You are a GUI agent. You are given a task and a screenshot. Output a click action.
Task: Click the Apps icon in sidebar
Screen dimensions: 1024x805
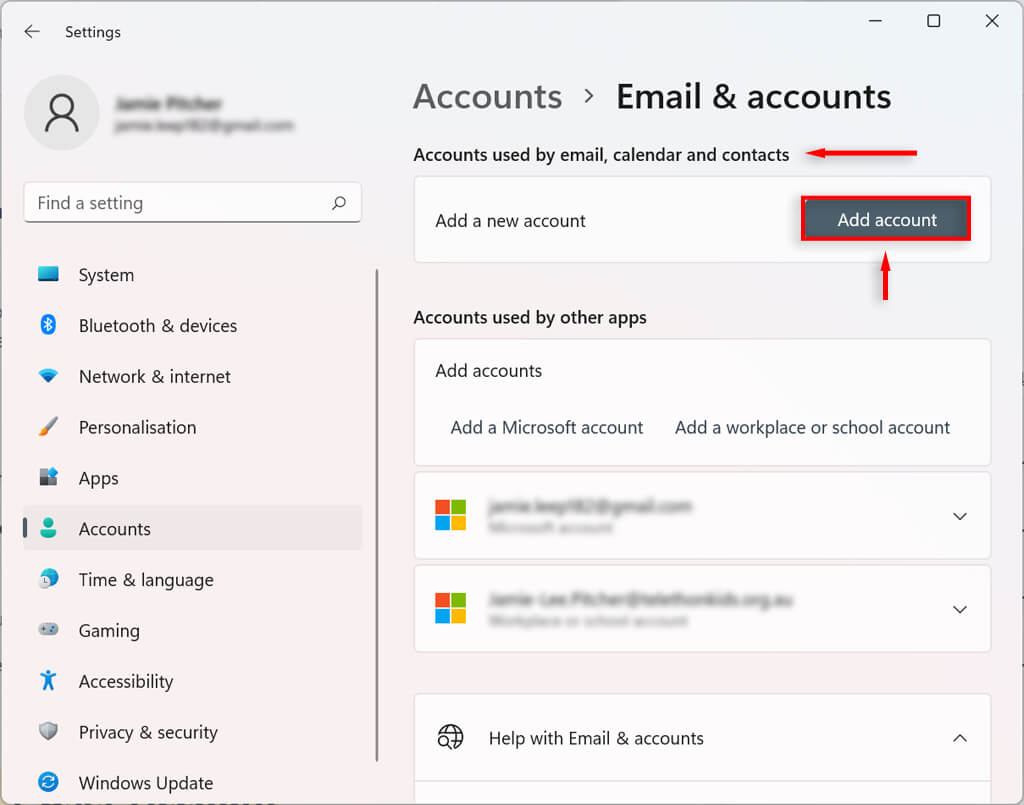pyautogui.click(x=48, y=478)
